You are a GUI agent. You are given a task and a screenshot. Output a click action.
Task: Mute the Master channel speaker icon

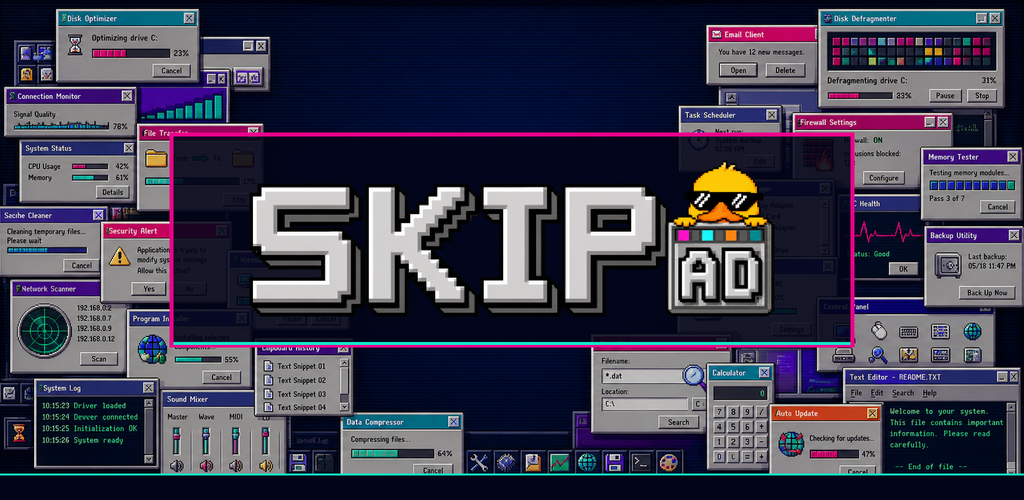tap(176, 466)
